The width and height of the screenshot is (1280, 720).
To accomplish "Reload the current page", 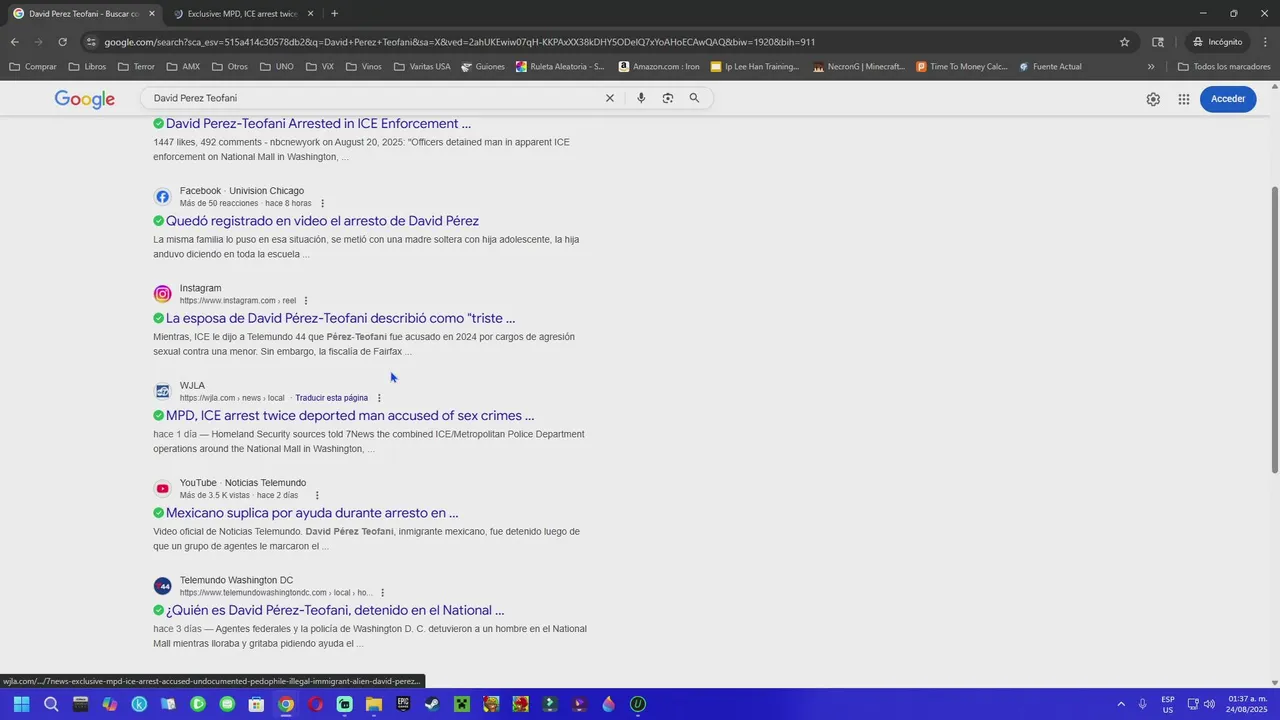I will tap(62, 42).
